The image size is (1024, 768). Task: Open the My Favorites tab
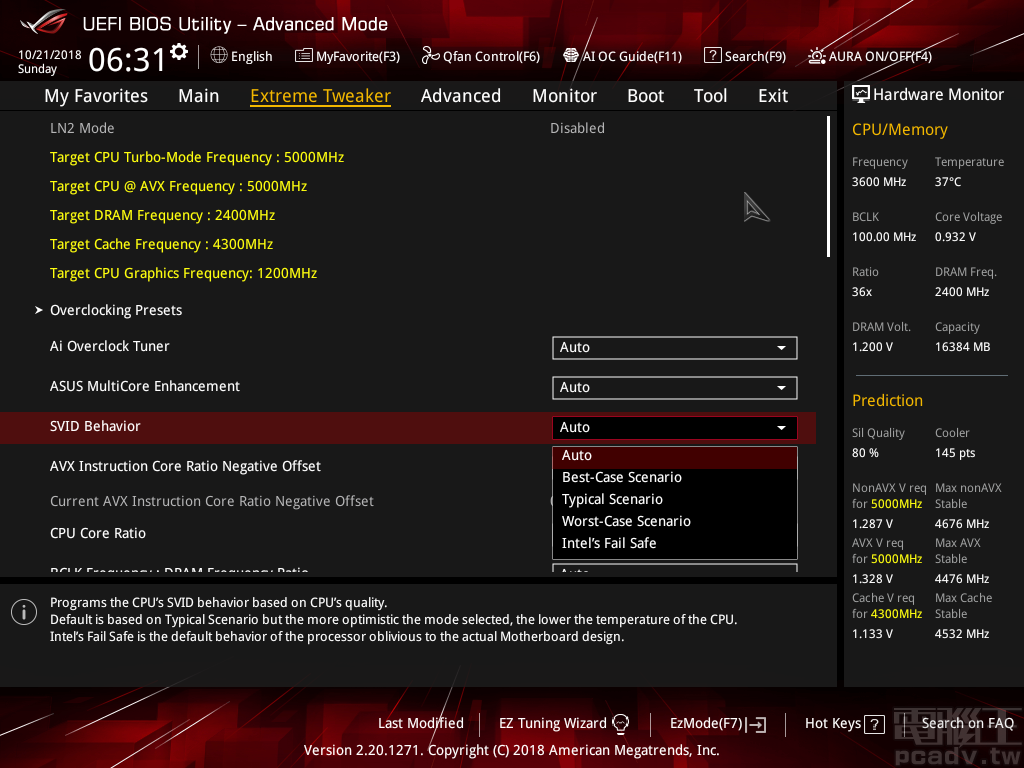pos(96,96)
